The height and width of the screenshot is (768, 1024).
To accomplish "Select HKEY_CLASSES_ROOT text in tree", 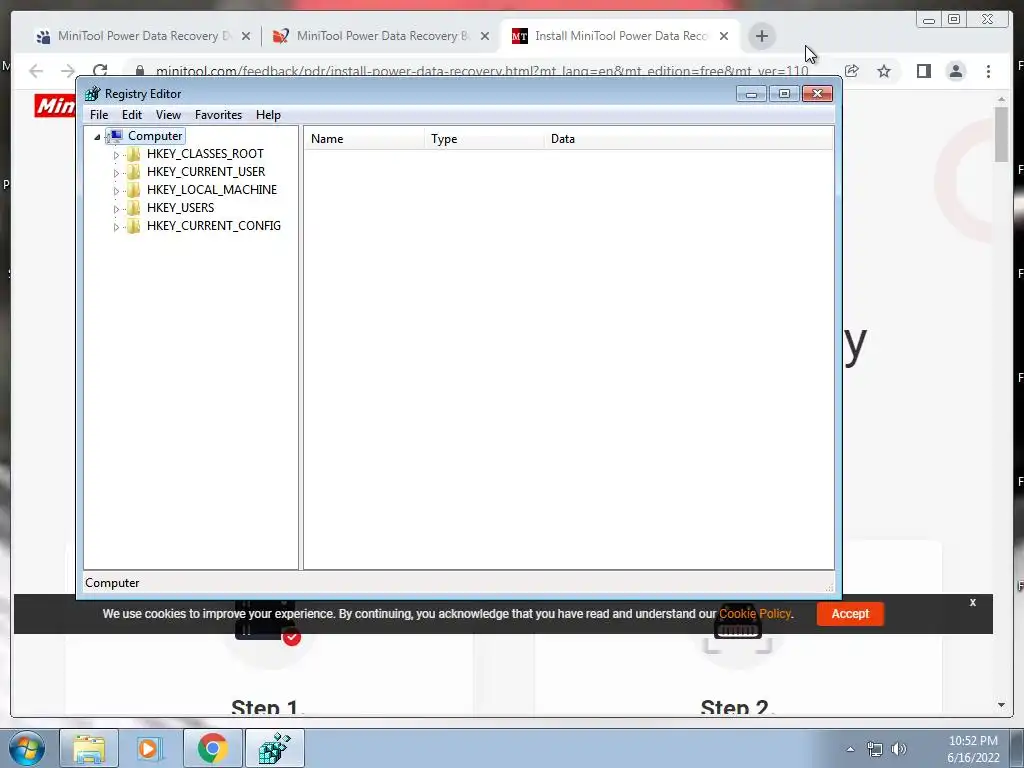I will pyautogui.click(x=205, y=154).
